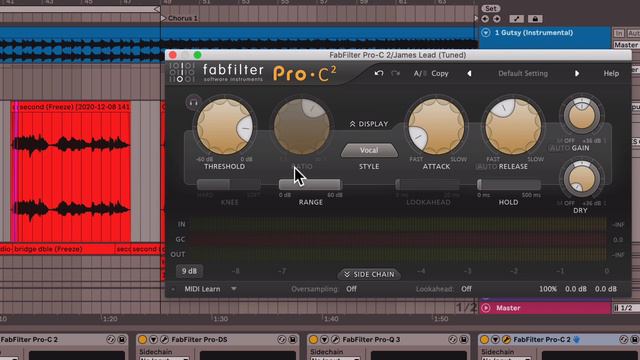Click save preset icon on FabFilter Pro-Q 3 device
Screen dimensions: 640x360
(464, 340)
